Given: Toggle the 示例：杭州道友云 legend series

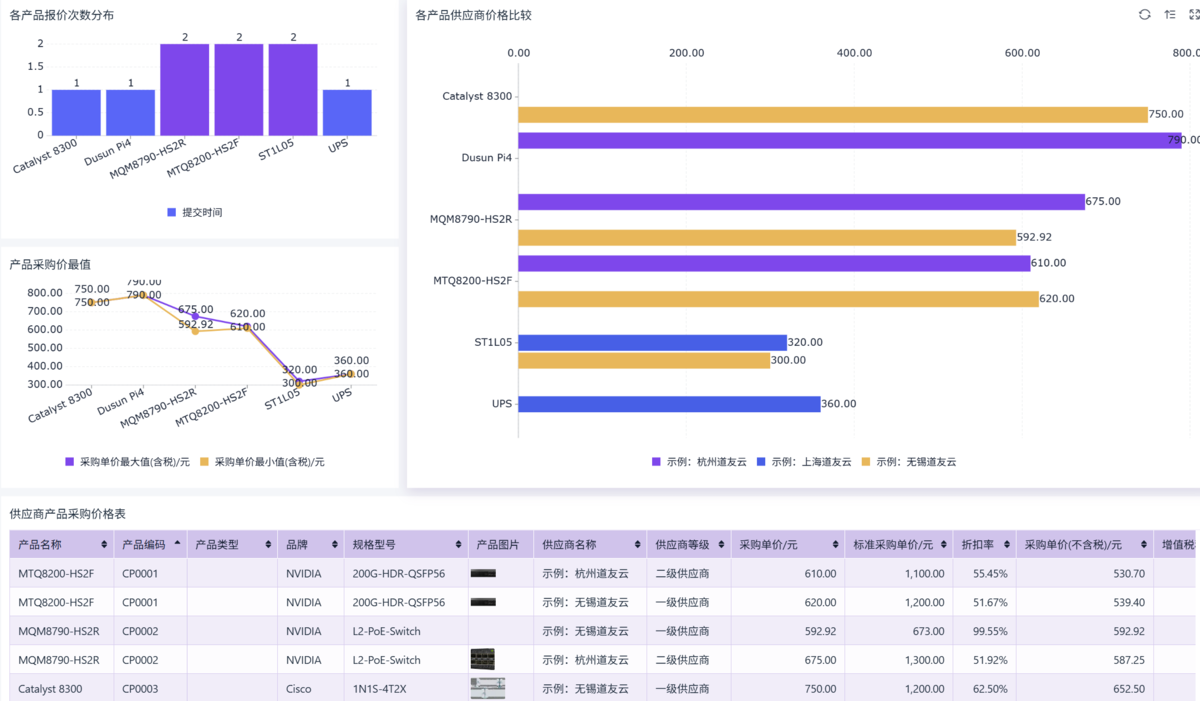Looking at the screenshot, I should [696, 462].
